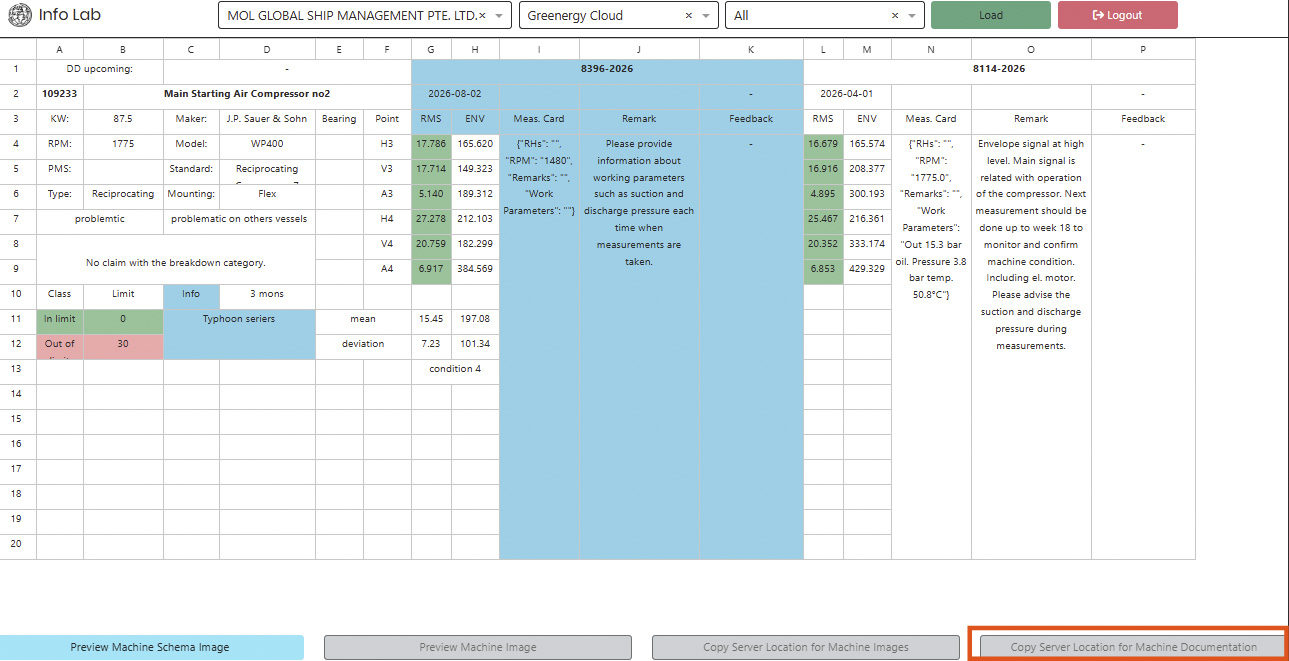Copy Server Location for Machine Images
Image resolution: width=1289 pixels, height=661 pixels.
(x=805, y=647)
